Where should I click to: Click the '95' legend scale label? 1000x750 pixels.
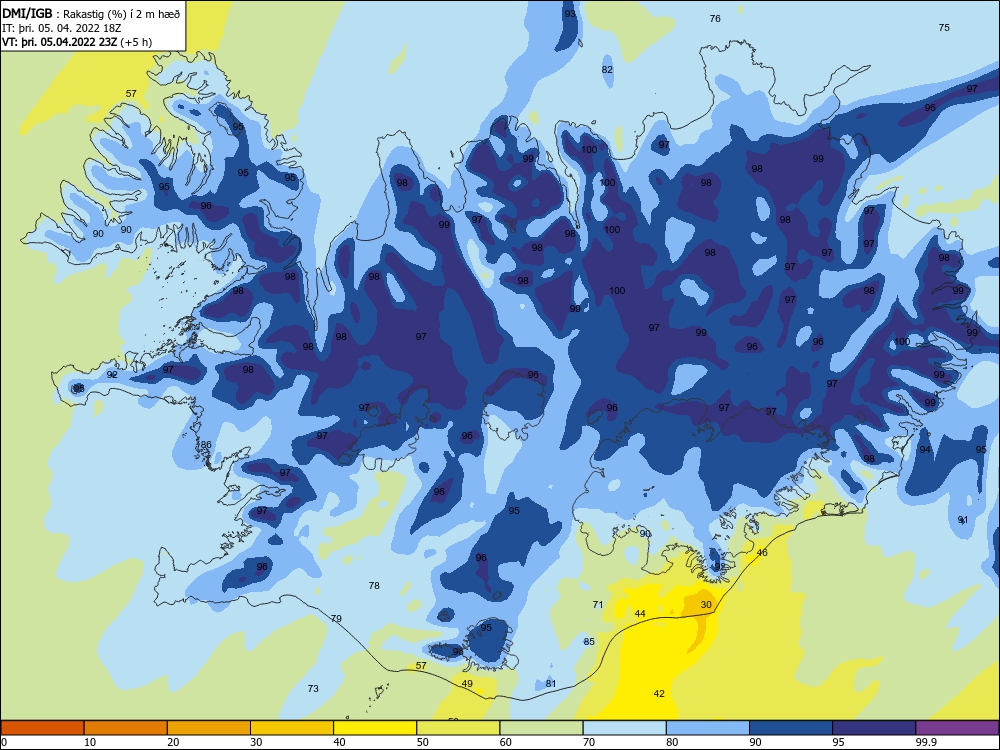coord(838,742)
